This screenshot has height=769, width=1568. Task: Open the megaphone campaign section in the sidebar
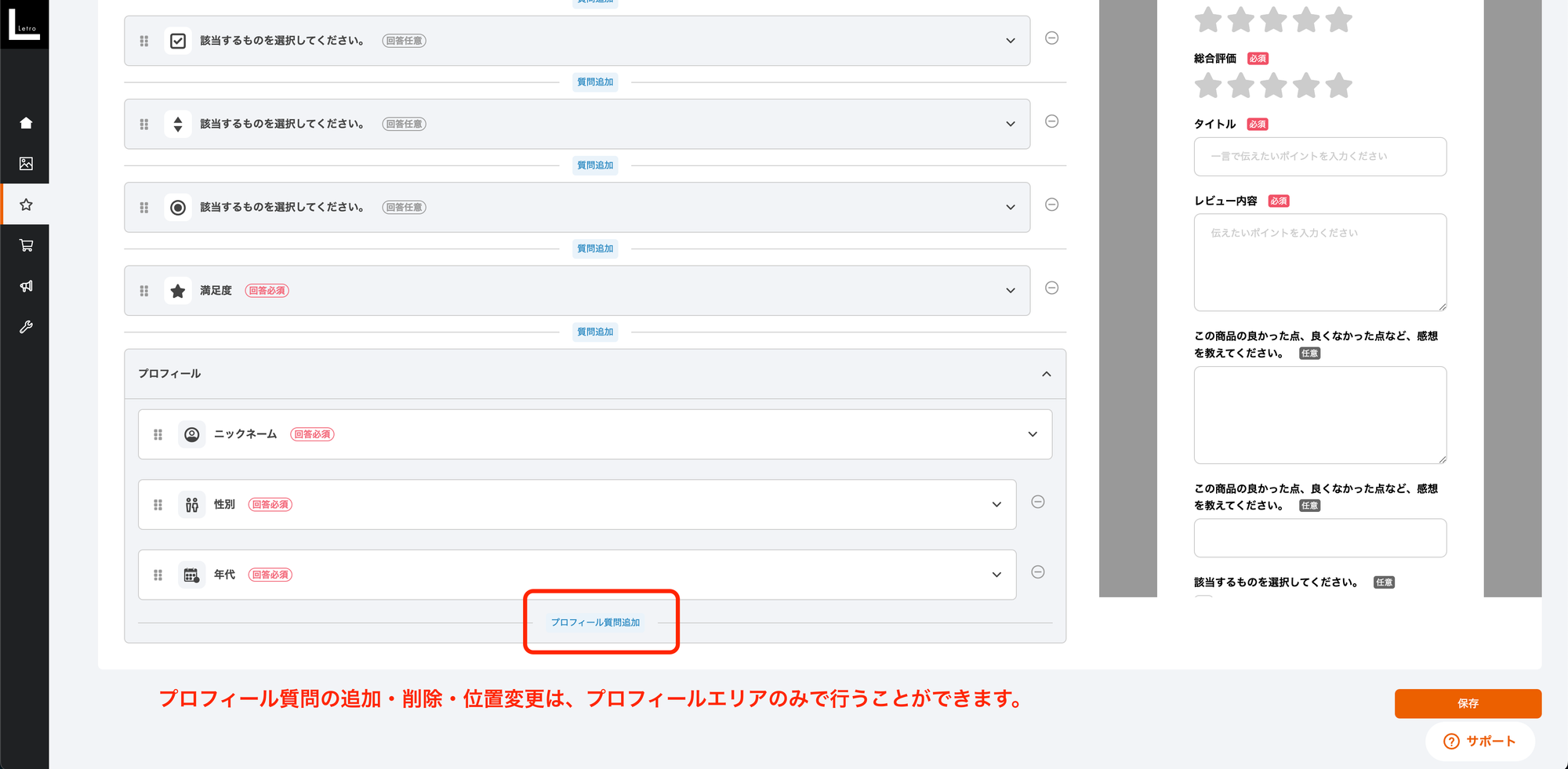[x=26, y=286]
